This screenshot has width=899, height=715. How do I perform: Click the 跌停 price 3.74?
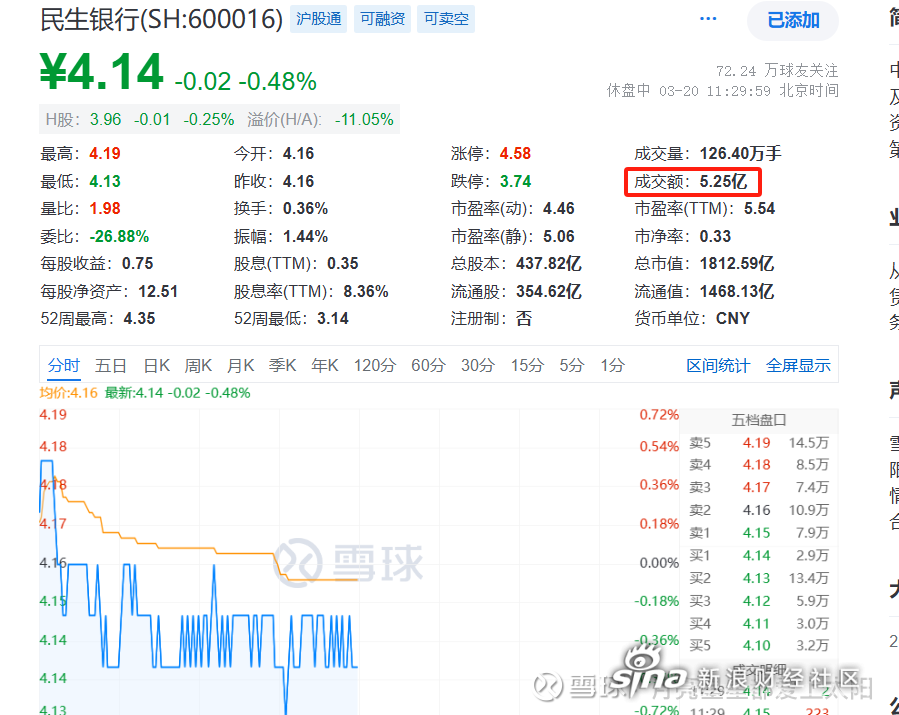coord(515,182)
